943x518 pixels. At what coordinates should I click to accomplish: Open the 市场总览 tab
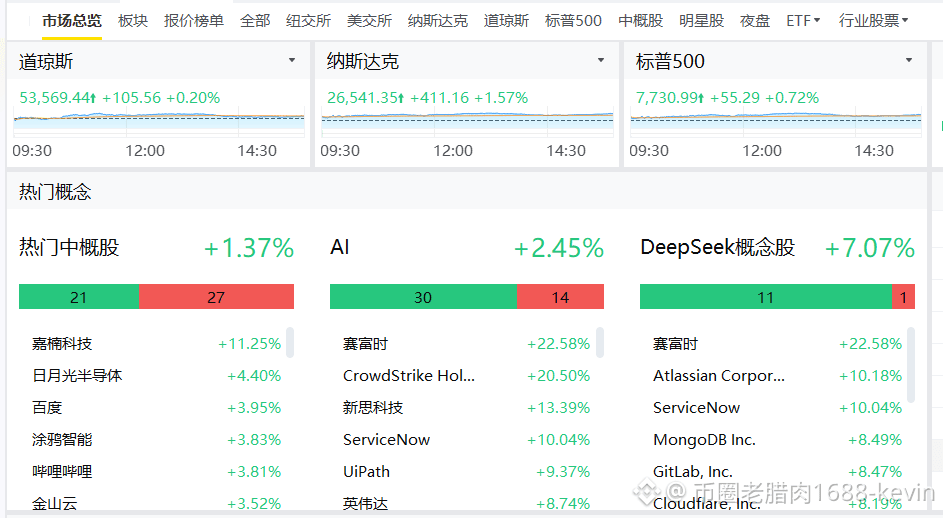click(x=72, y=21)
